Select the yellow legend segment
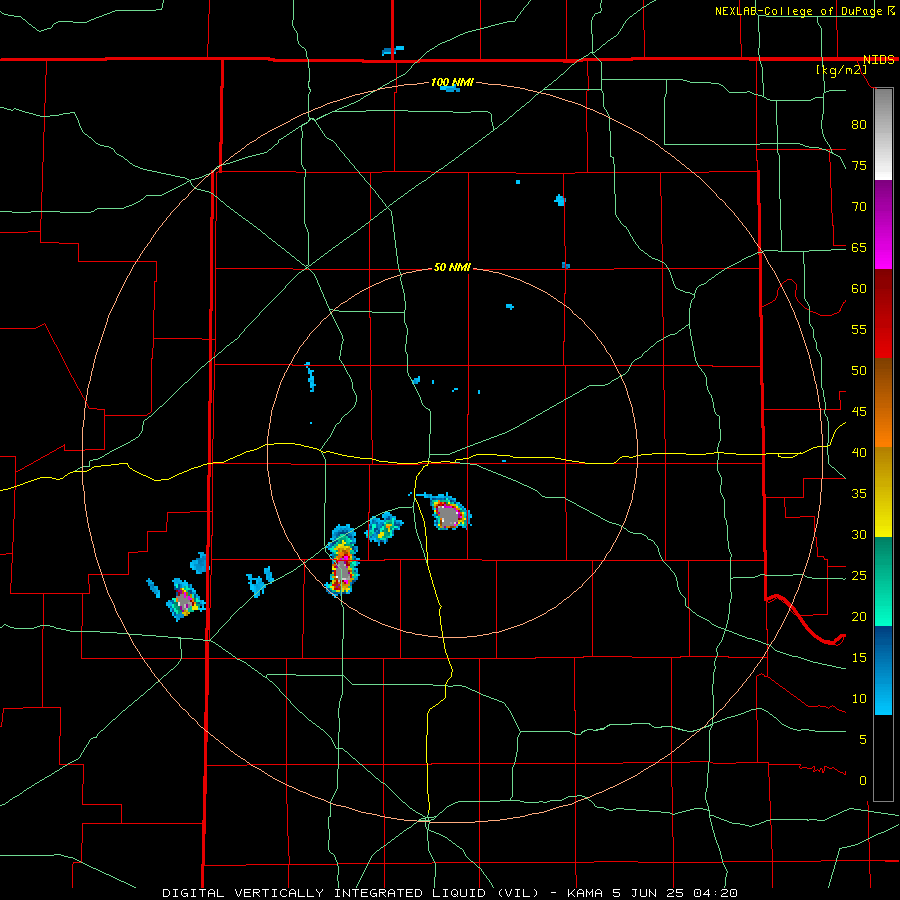 [883, 492]
